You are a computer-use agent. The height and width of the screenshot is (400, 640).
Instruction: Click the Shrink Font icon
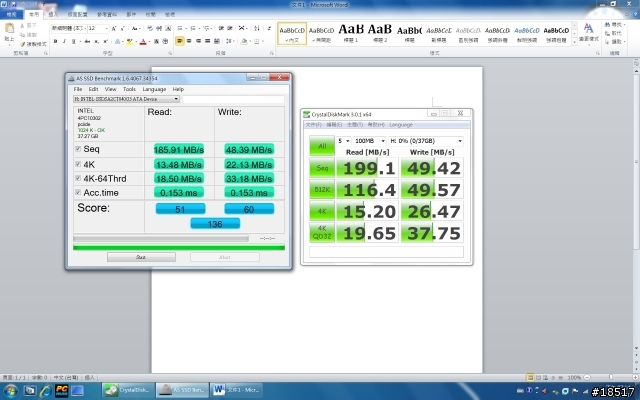[122, 29]
